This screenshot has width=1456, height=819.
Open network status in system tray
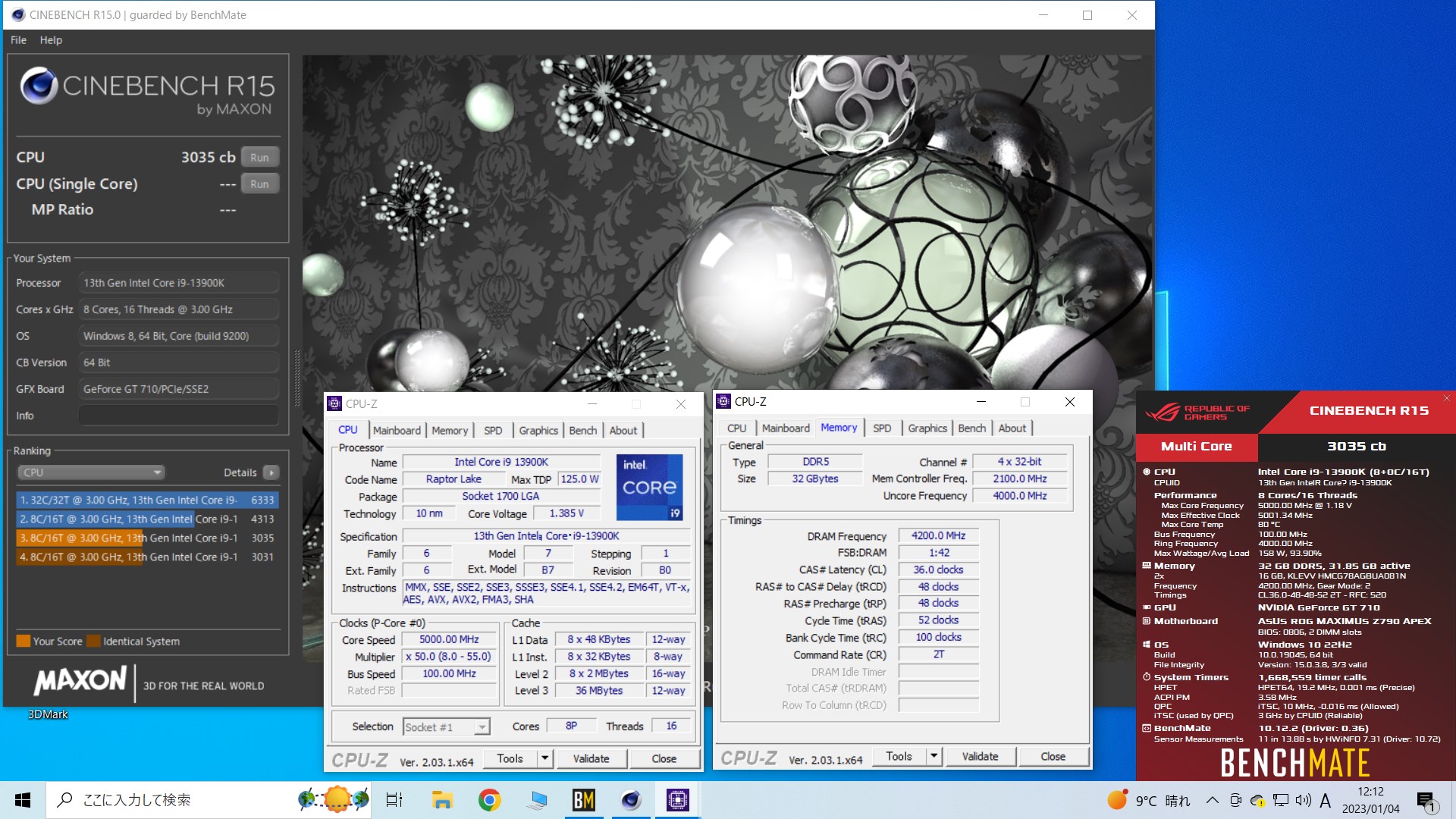pyautogui.click(x=1281, y=800)
